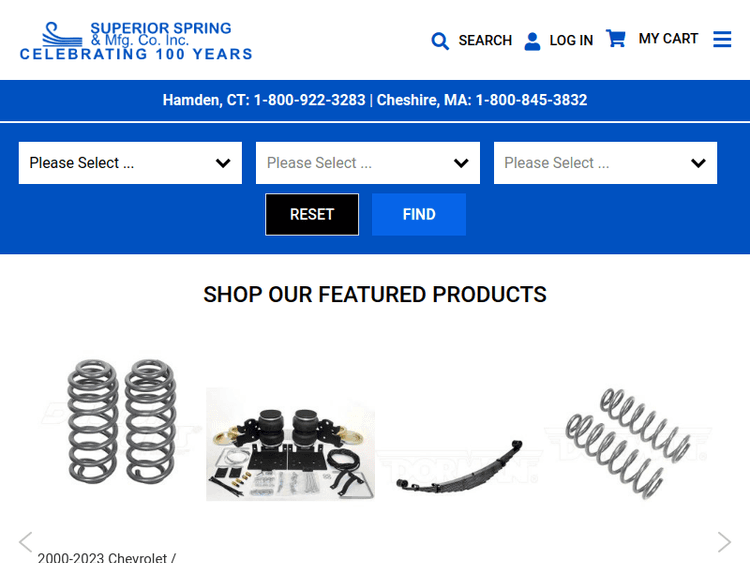
Task: Open MY CART link
Action: [668, 38]
